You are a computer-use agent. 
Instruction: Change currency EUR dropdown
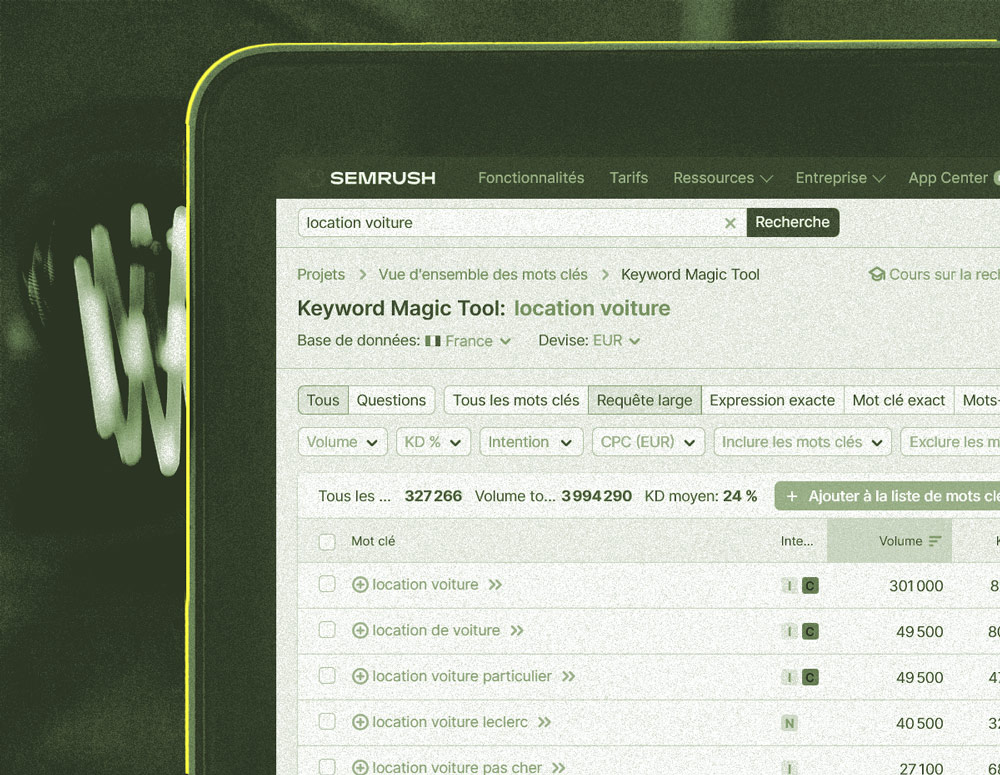click(x=616, y=341)
